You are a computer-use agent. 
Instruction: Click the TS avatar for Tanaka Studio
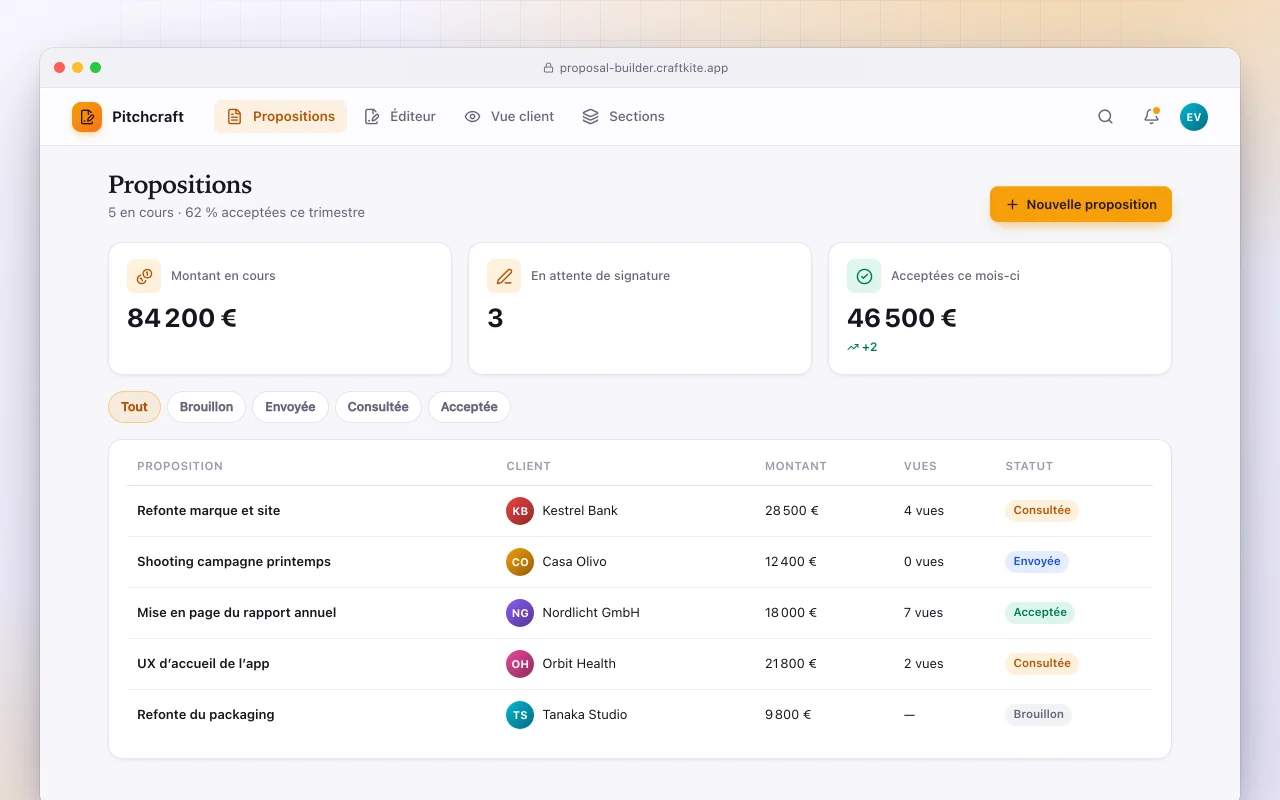click(520, 715)
